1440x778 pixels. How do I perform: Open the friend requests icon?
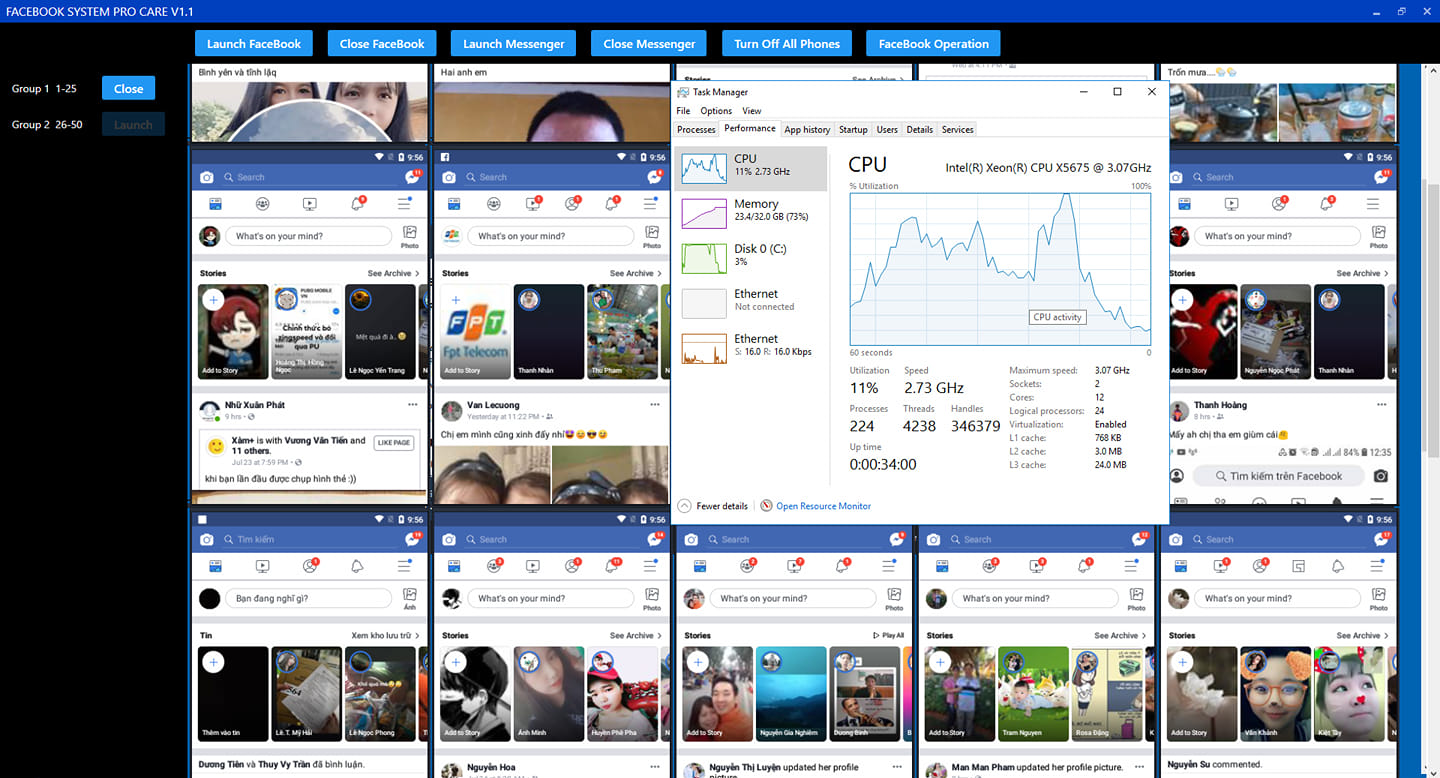click(x=262, y=202)
